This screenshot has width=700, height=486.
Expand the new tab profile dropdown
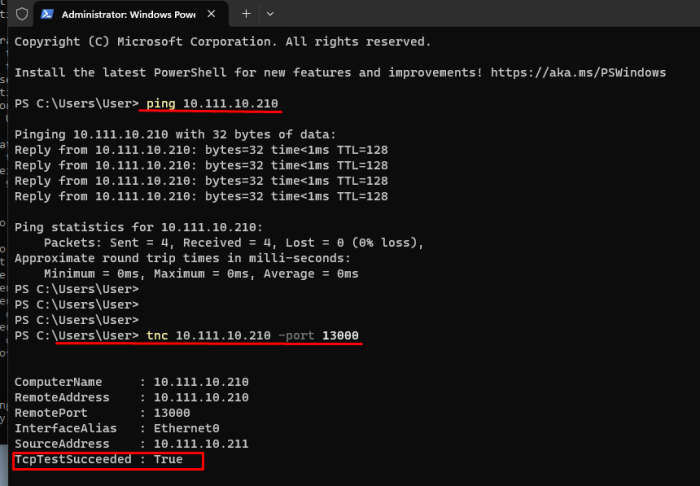270,14
